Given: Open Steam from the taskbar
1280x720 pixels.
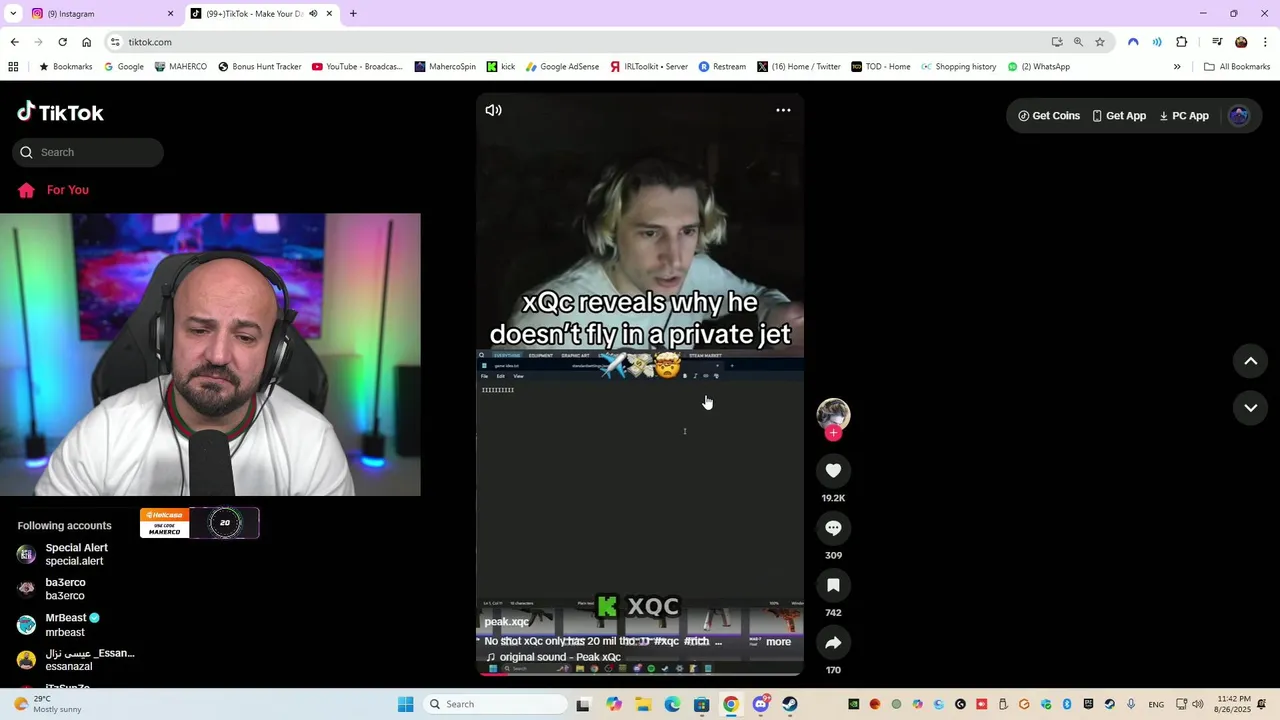Looking at the screenshot, I should tap(790, 704).
